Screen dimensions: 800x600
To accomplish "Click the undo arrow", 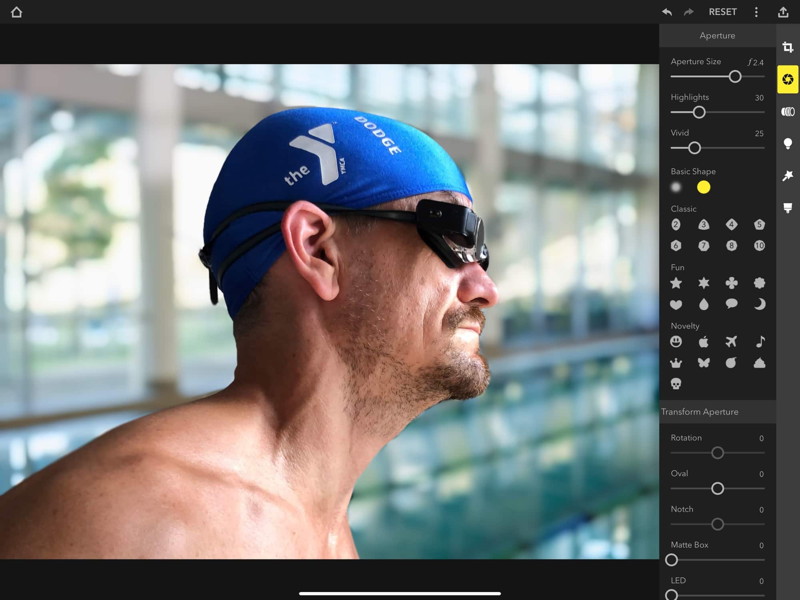I will (667, 12).
